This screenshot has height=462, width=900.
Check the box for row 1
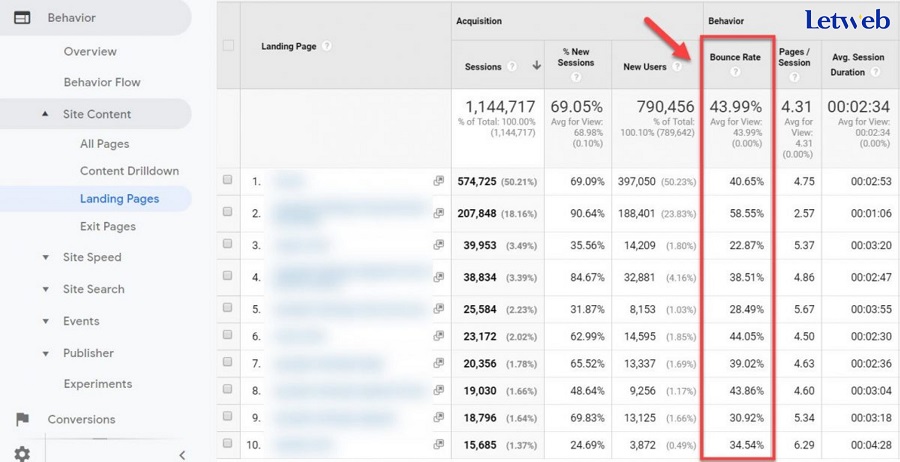228,180
